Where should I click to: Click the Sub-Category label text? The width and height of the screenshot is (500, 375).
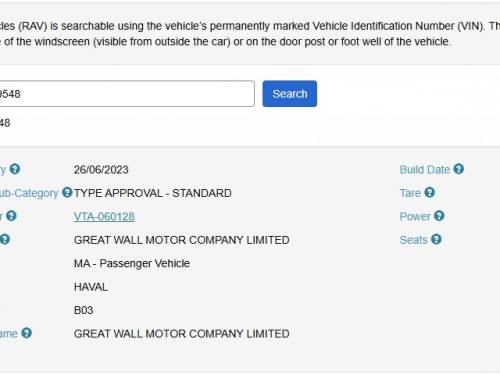point(29,193)
